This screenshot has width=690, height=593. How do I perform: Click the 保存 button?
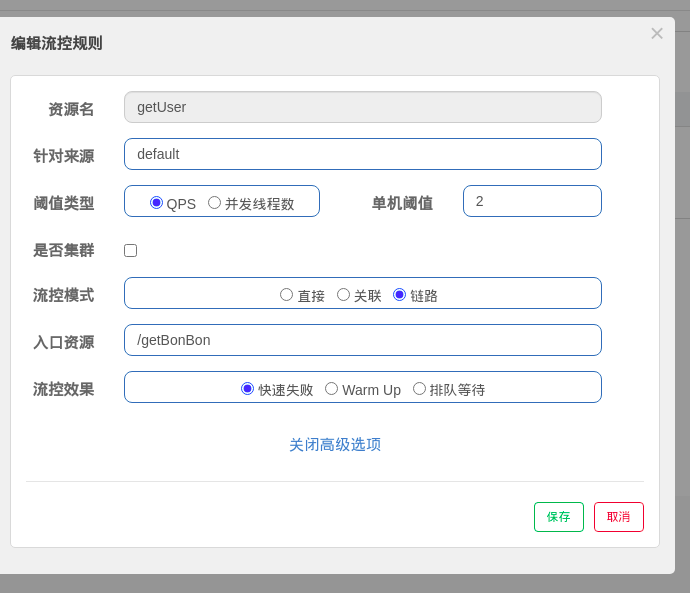click(x=559, y=517)
